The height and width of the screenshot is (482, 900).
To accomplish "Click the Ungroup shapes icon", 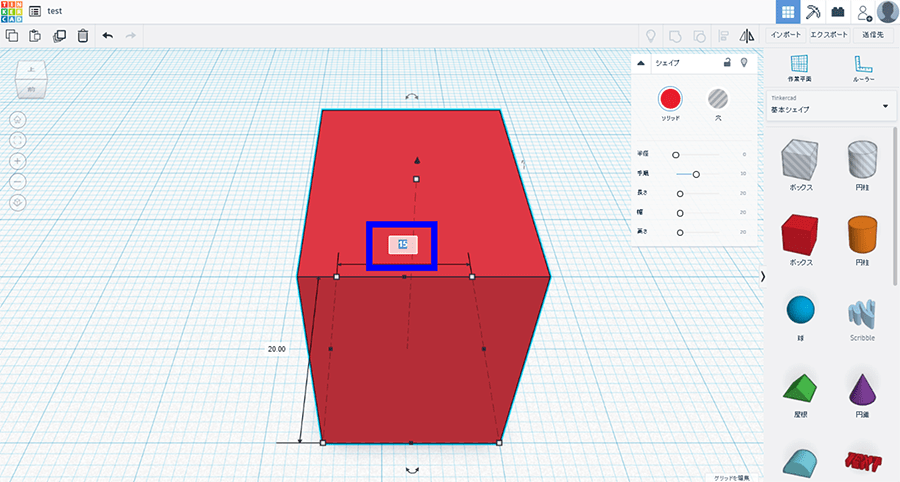I will [x=699, y=36].
